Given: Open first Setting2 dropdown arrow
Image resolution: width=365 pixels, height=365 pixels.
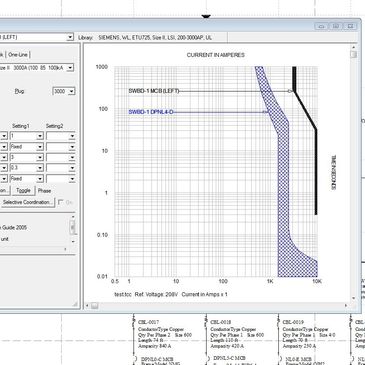Looking at the screenshot, I should 72,136.
